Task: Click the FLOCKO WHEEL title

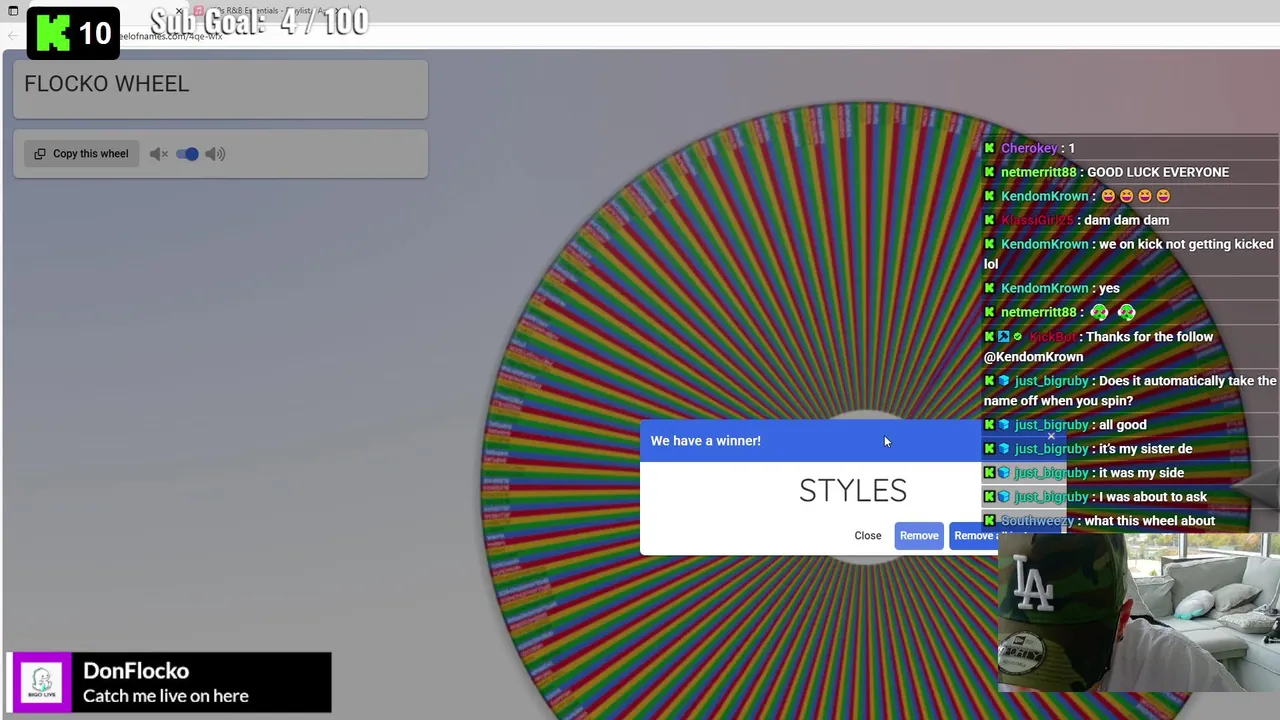Action: click(x=107, y=84)
